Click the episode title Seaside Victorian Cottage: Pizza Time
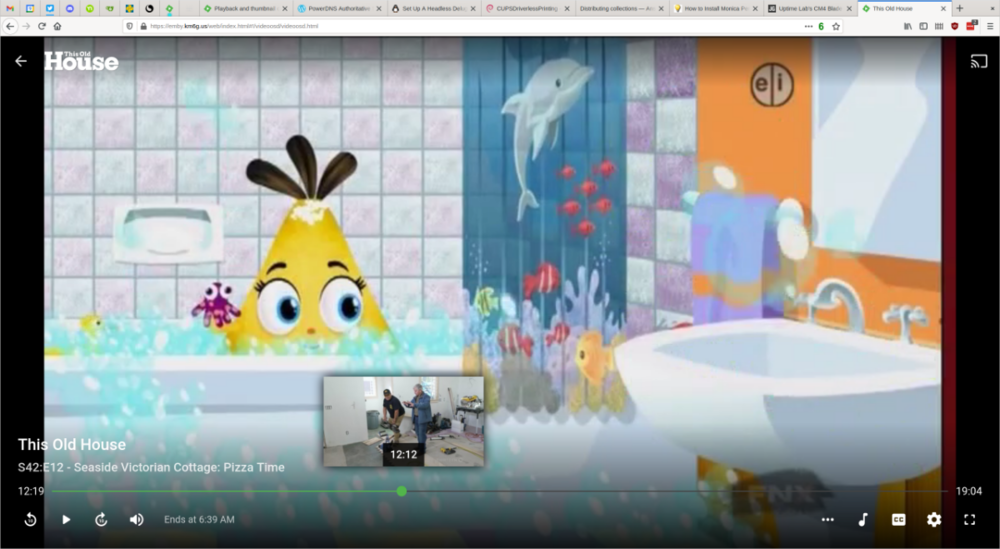This screenshot has width=1000, height=549. [179, 467]
